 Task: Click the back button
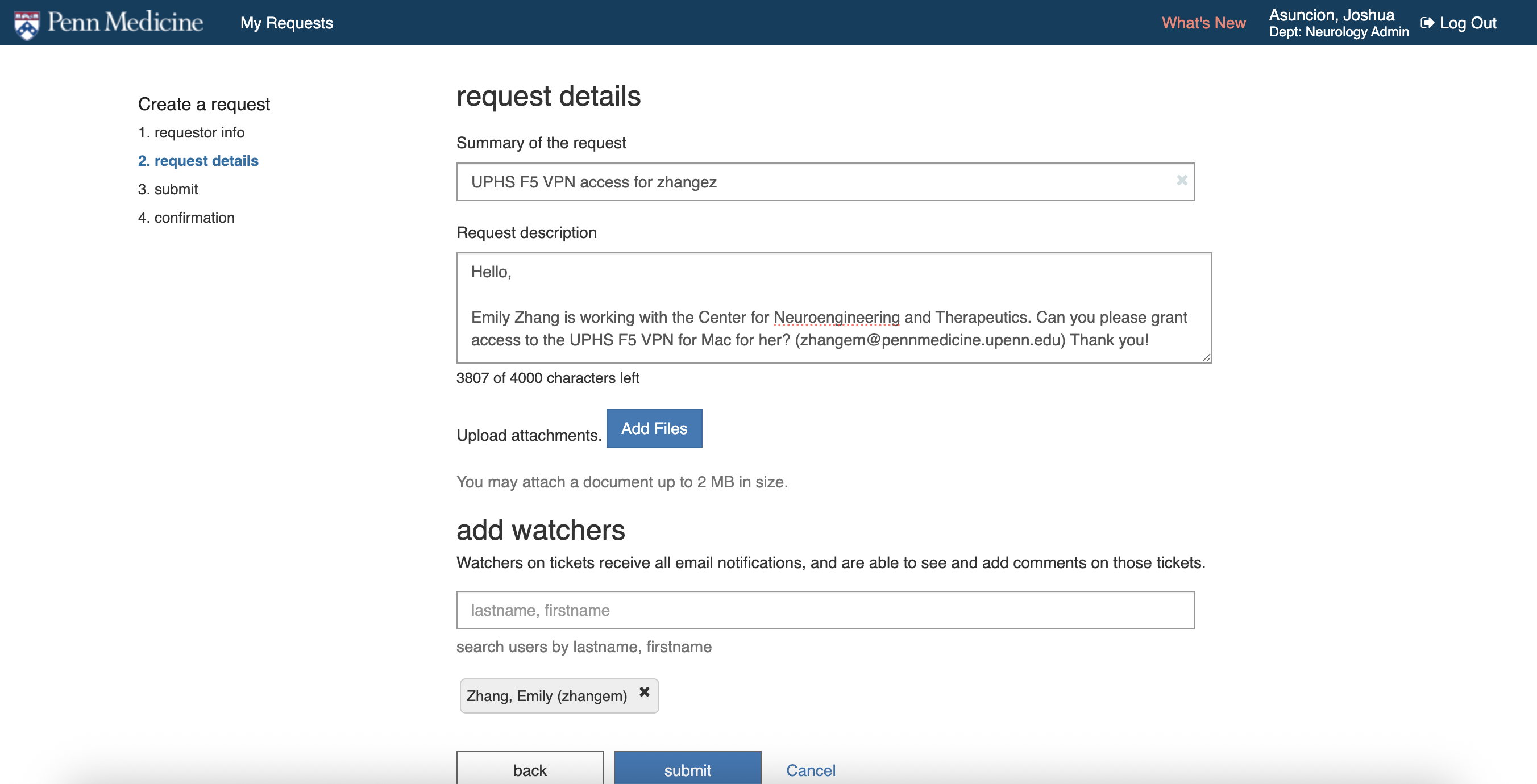tap(530, 769)
